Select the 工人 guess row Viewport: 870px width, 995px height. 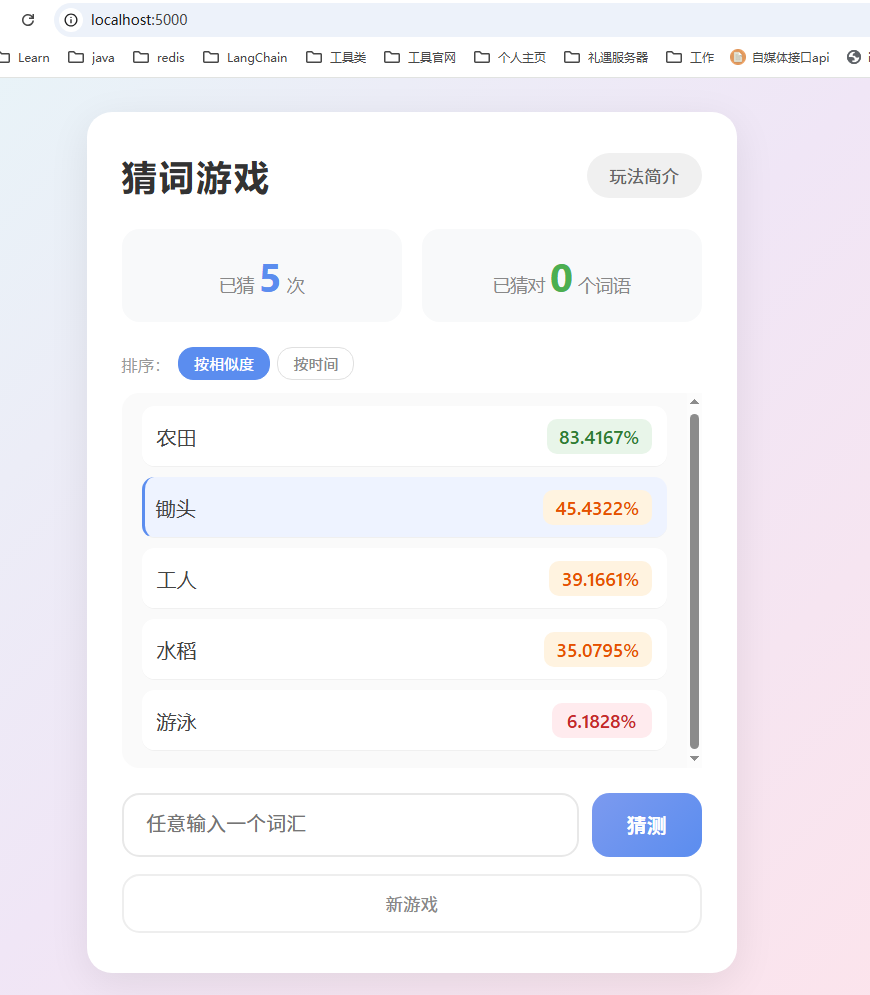coord(404,579)
